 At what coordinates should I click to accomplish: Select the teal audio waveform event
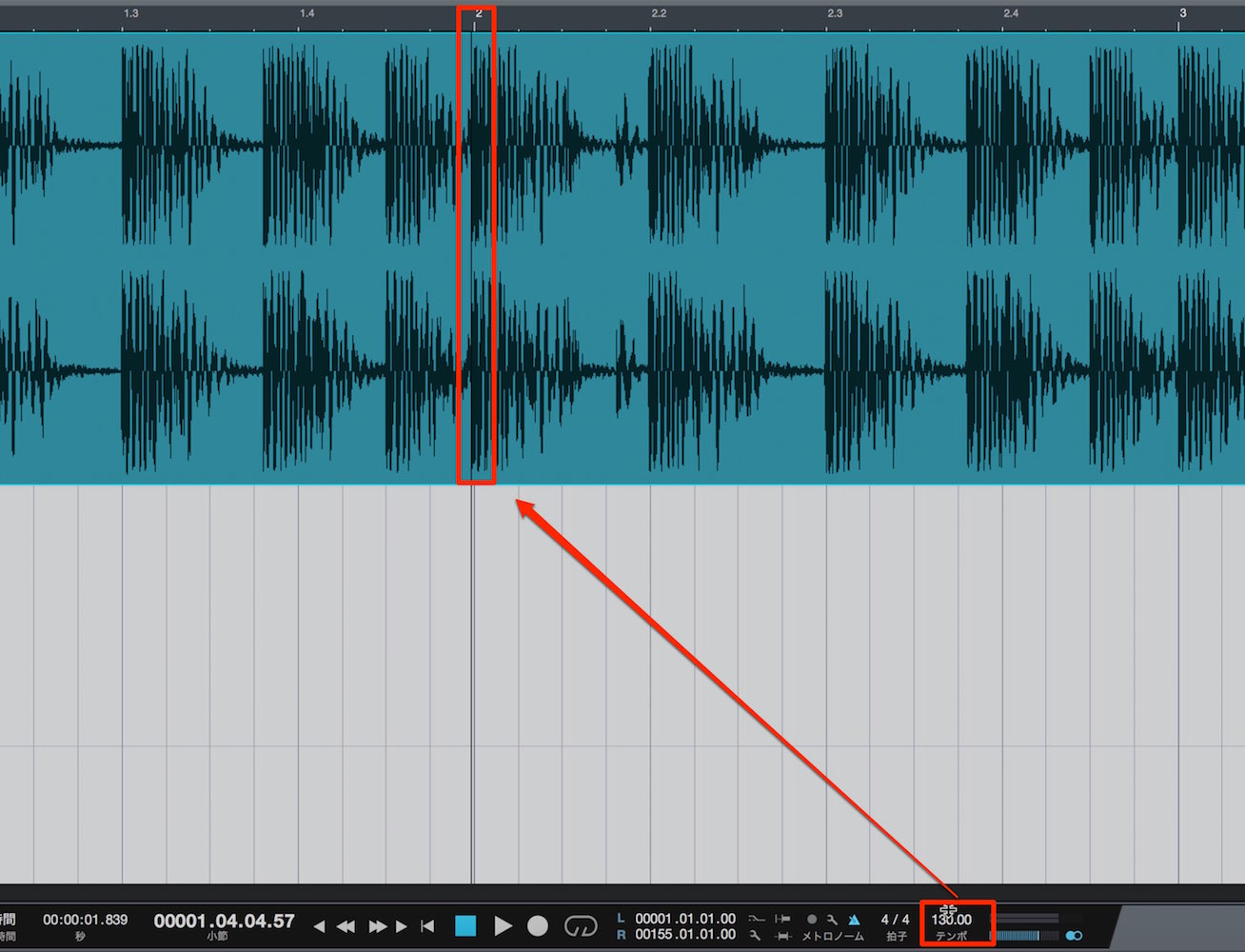(622, 259)
